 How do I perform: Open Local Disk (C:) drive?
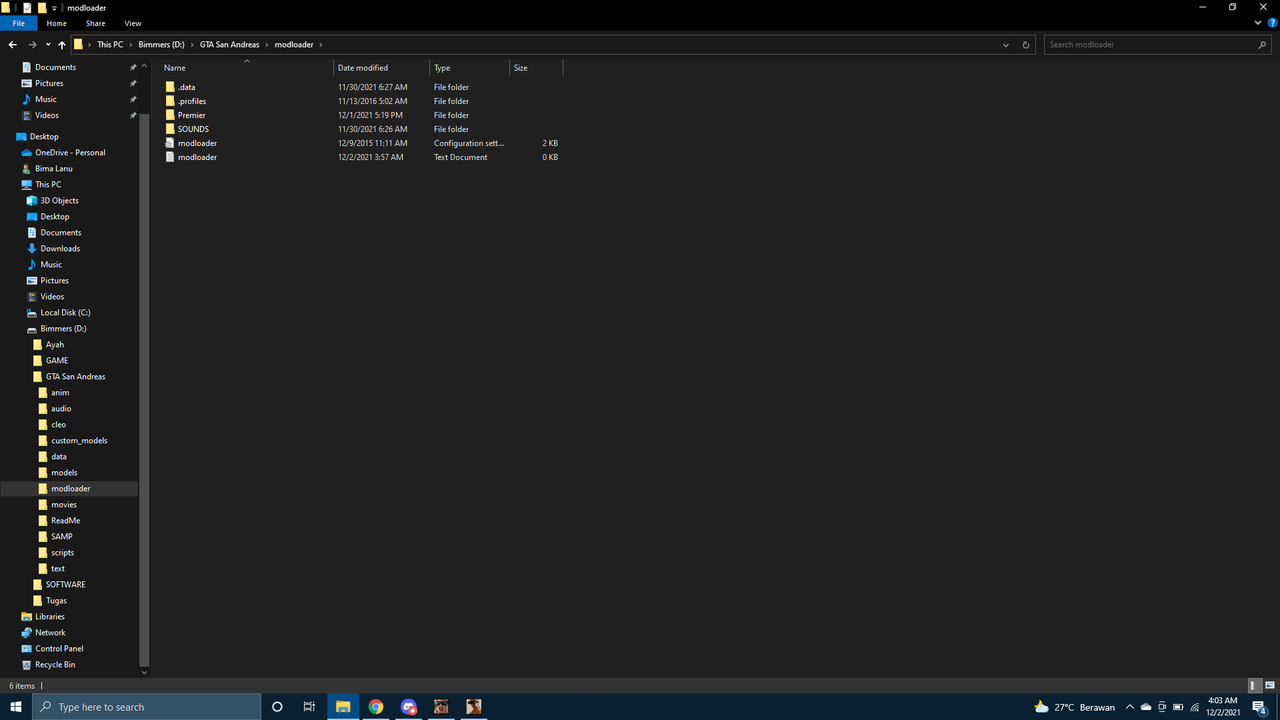[65, 312]
